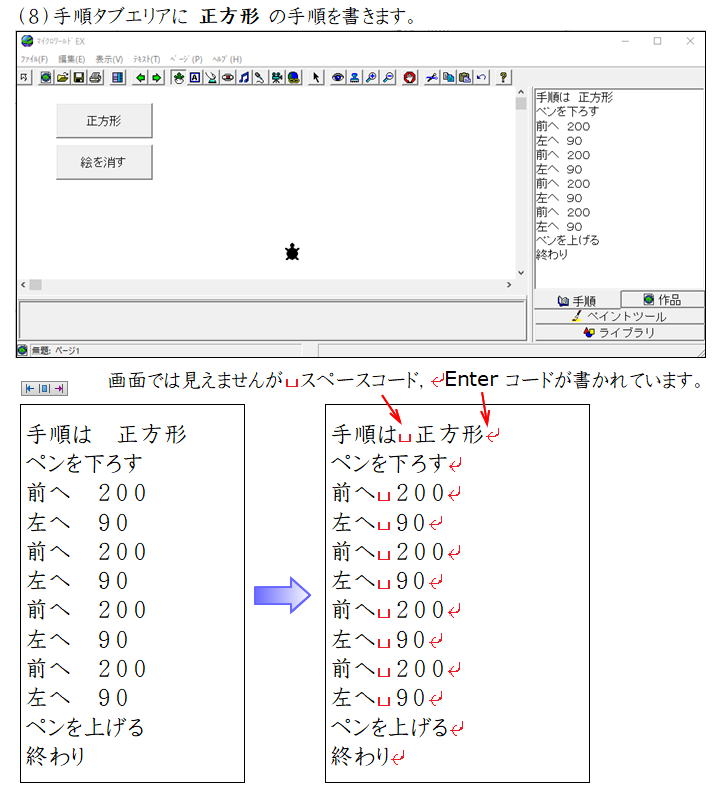Click the green left arrow previous page icon
Image resolution: width=719 pixels, height=809 pixels.
click(x=140, y=77)
